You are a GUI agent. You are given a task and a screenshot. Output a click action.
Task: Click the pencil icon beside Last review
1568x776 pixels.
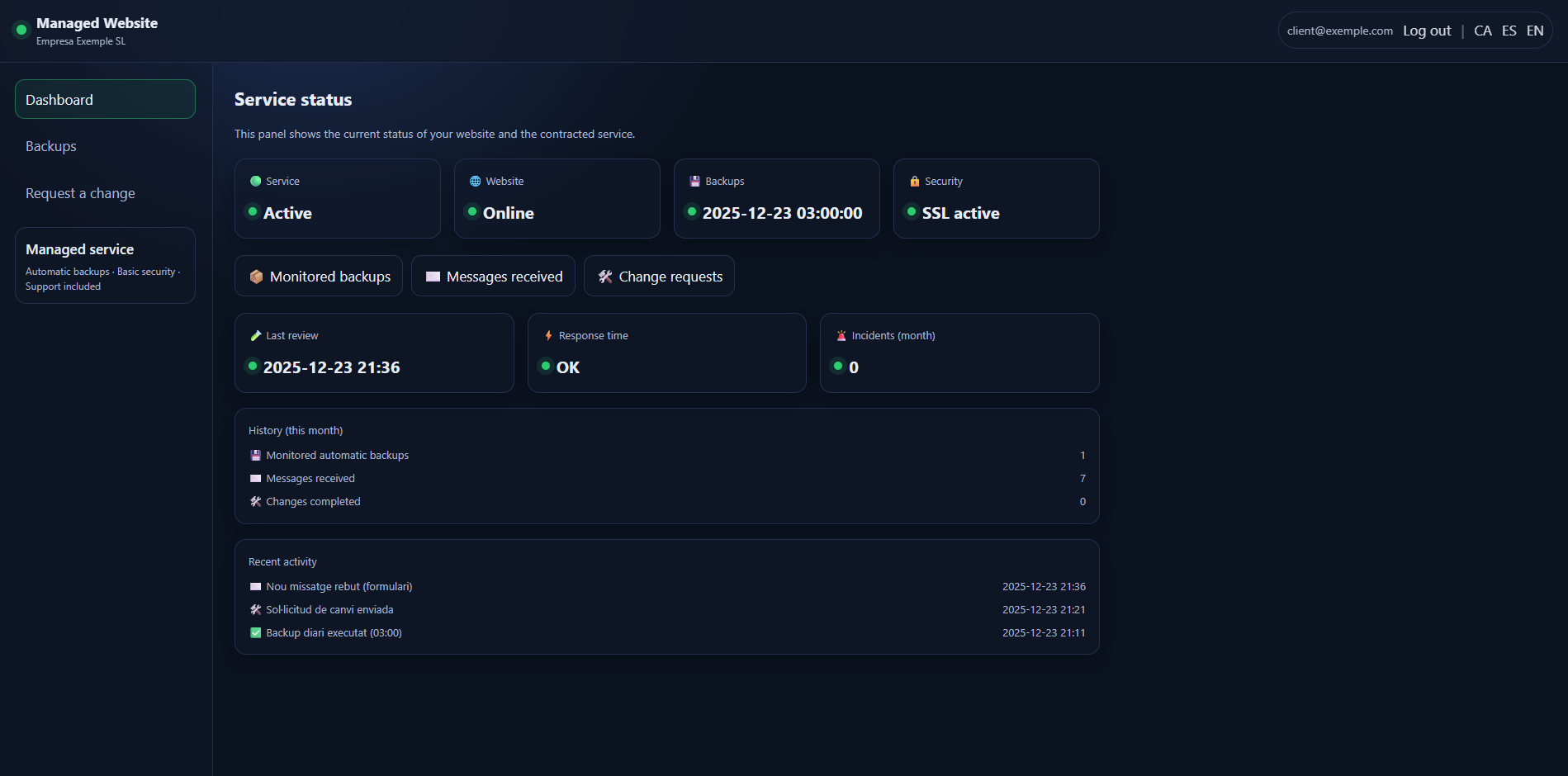pyautogui.click(x=256, y=336)
